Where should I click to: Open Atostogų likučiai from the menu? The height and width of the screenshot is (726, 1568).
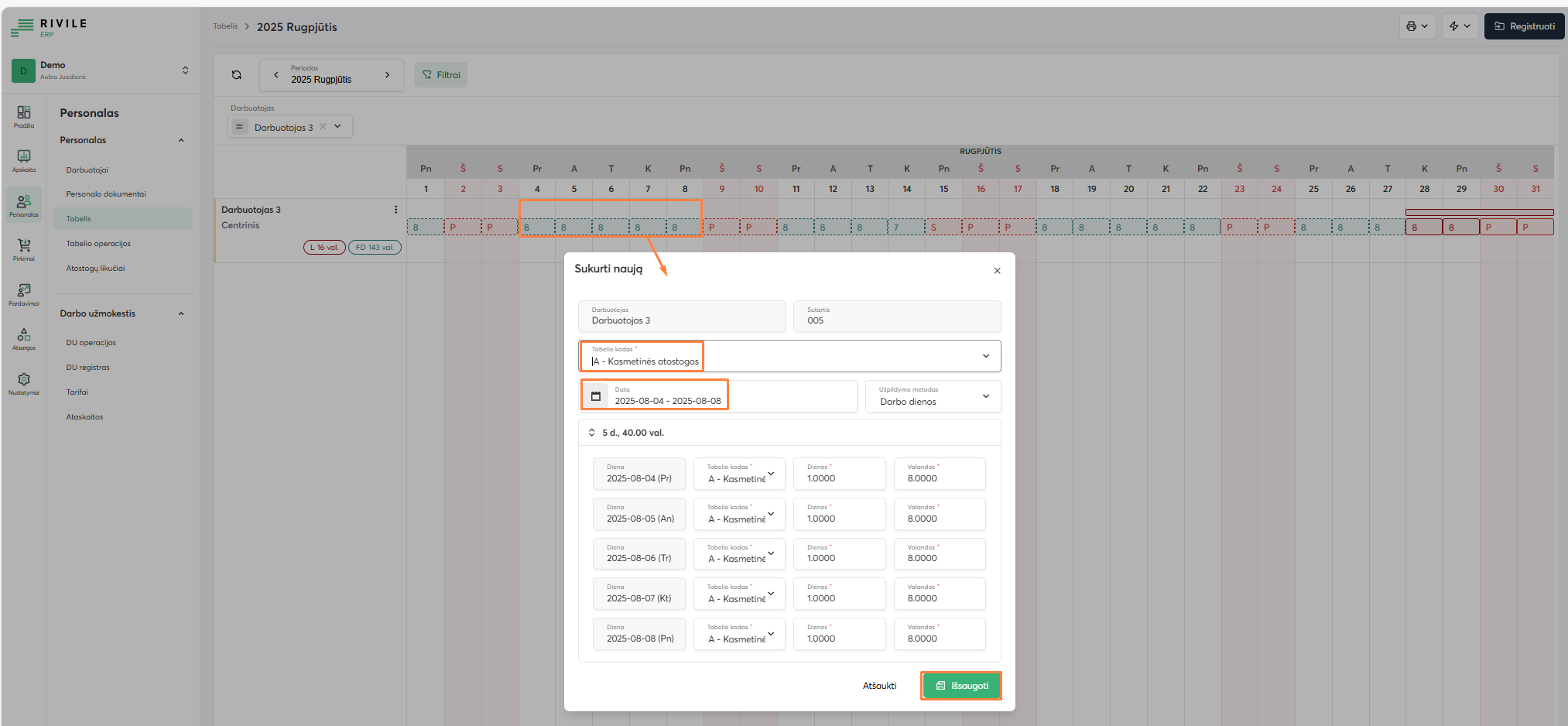[95, 268]
